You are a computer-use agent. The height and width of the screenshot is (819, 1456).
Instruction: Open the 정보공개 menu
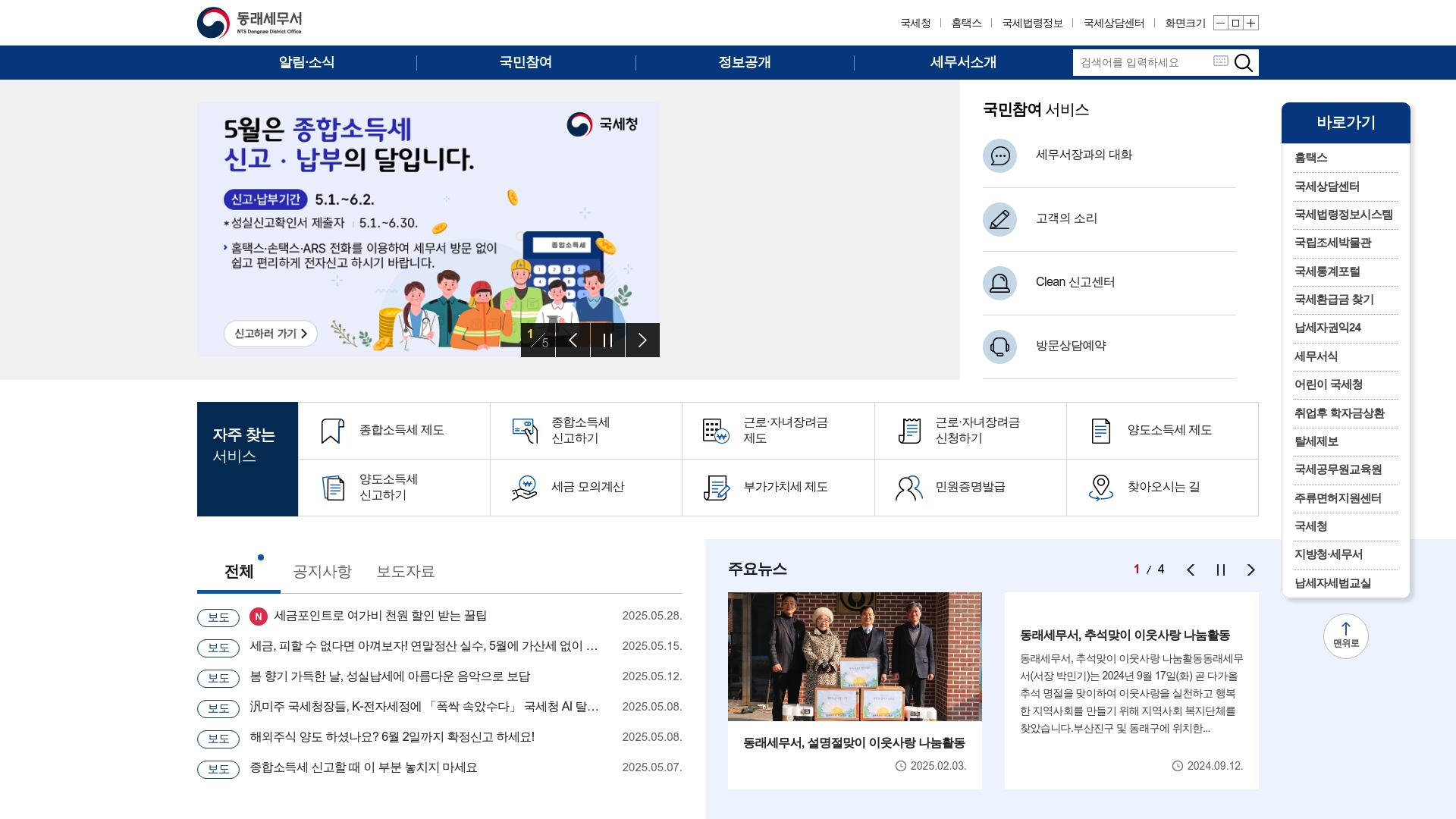tap(745, 62)
